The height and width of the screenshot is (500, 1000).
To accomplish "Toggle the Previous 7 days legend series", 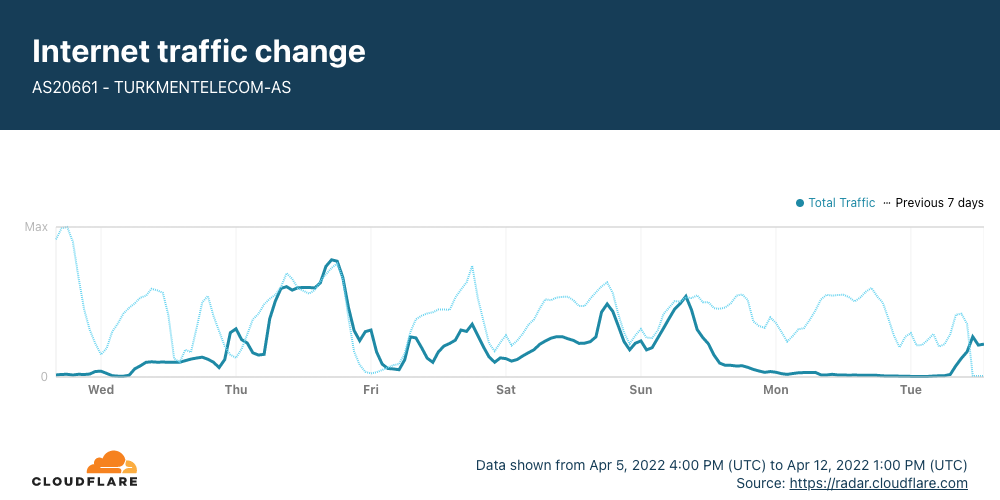I will tap(934, 203).
